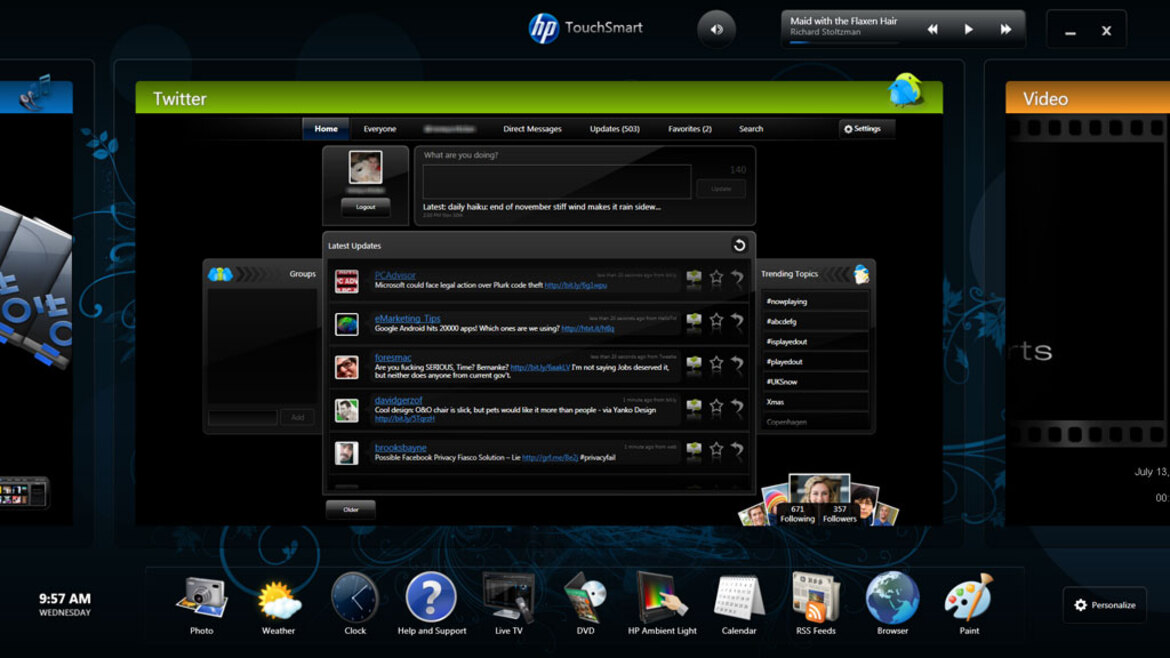Viewport: 1170px width, 658px height.
Task: Open the davidgerzof profile link
Action: pyautogui.click(x=398, y=401)
